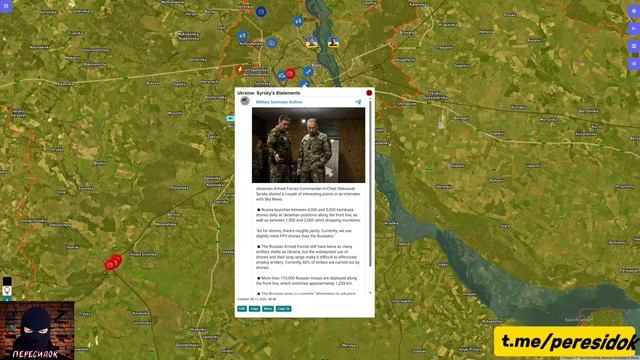This screenshot has width=640, height=360.
Task: Close the Syrsky's Statements popup with red button
Action: coord(369,93)
